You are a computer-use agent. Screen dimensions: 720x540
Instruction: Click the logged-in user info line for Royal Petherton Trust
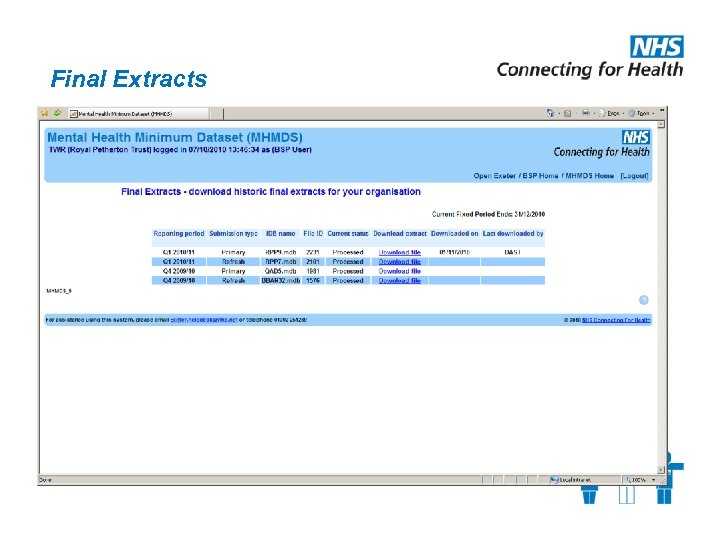[180, 150]
